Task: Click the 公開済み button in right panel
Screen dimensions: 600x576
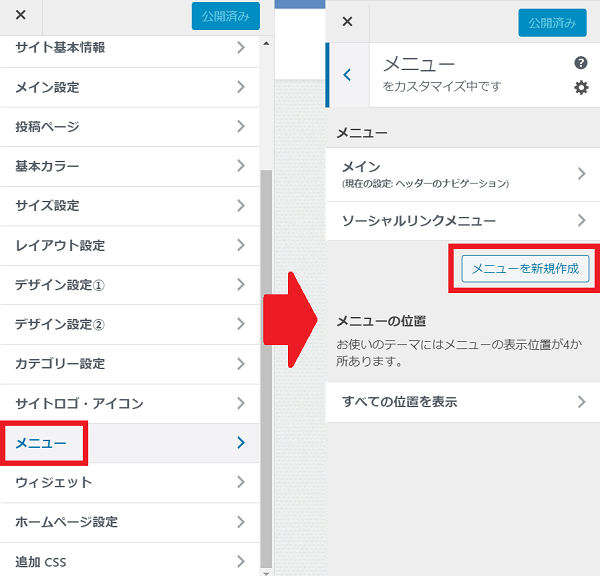Action: point(552,22)
